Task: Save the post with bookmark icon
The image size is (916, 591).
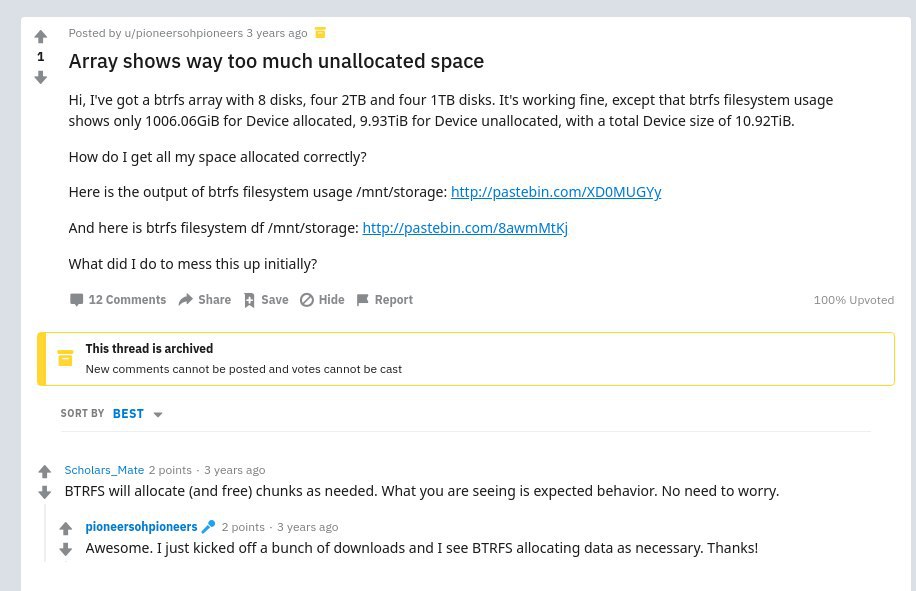Action: (266, 300)
